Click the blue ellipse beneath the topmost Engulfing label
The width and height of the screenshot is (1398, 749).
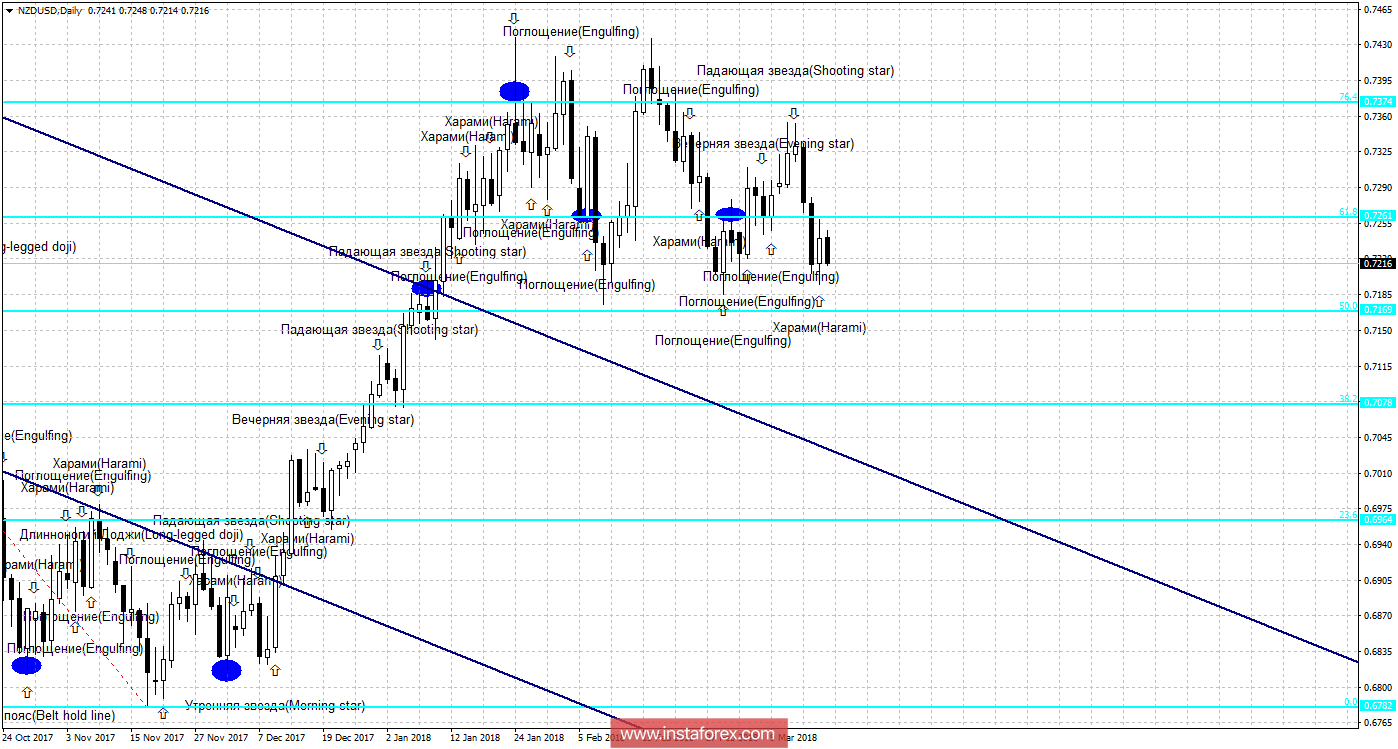click(514, 91)
